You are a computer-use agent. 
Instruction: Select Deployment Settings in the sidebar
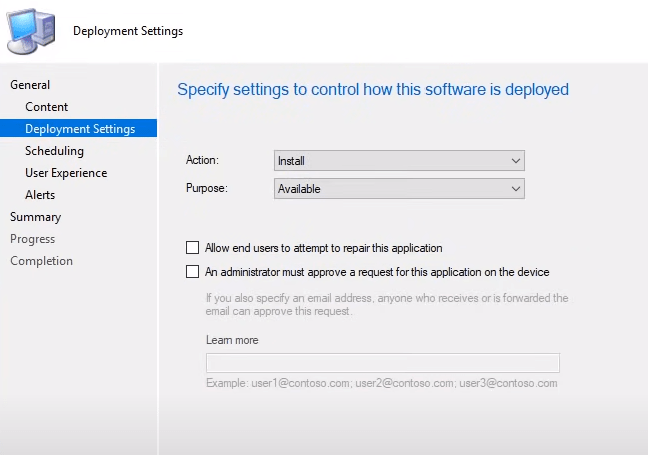[79, 129]
